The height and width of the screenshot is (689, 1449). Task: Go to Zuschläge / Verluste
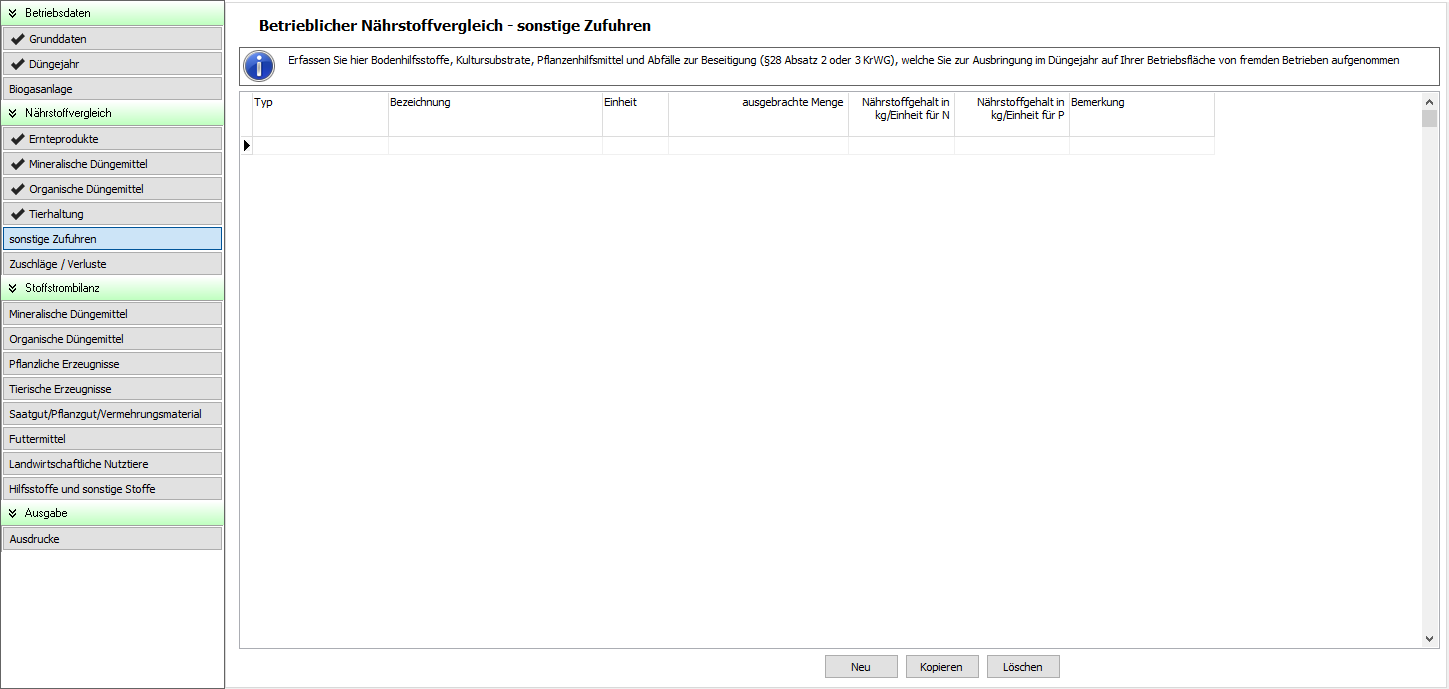pyautogui.click(x=112, y=264)
